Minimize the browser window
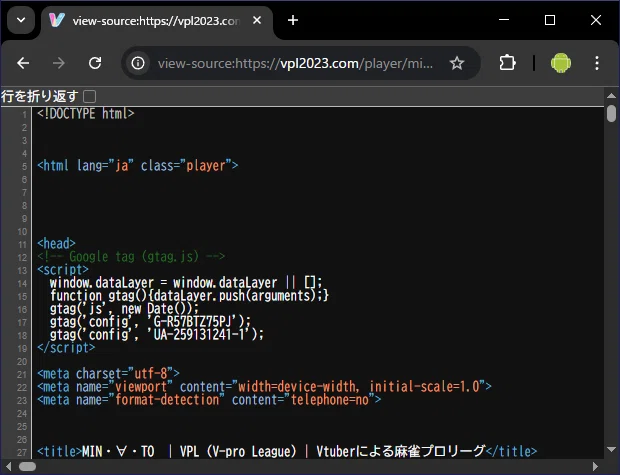 504,20
